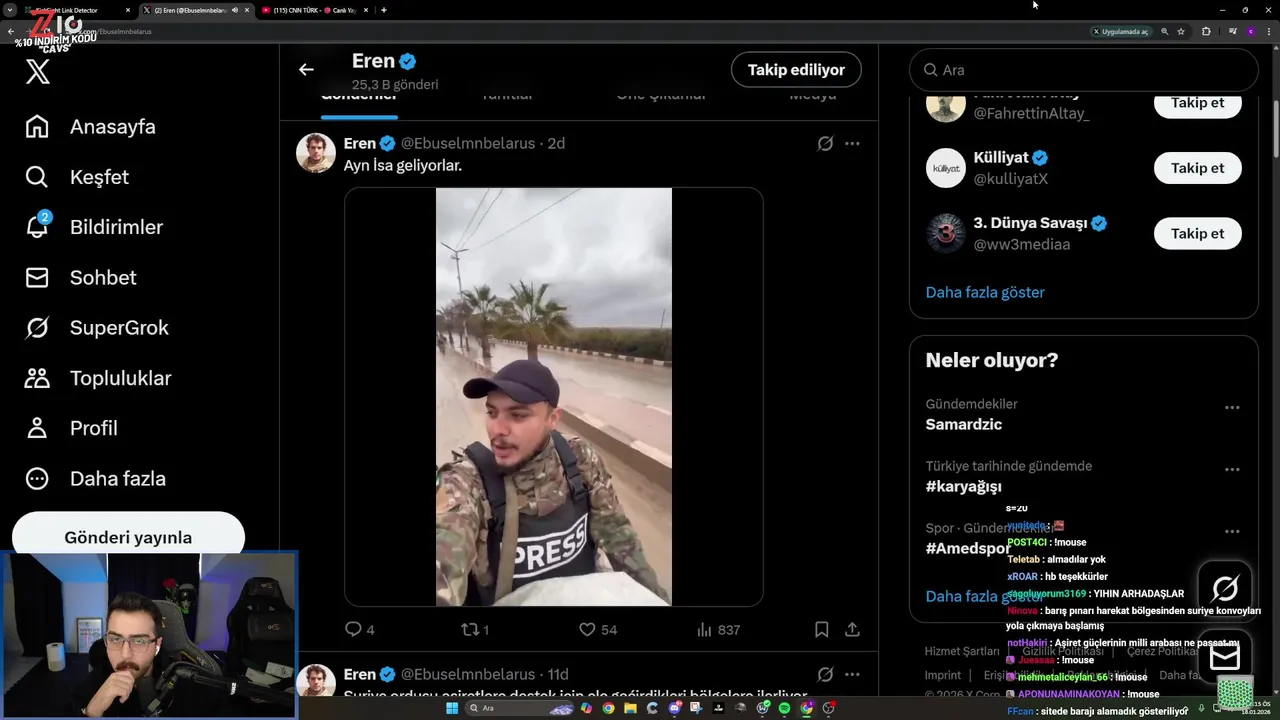This screenshot has height=720, width=1280.
Task: Open browser extensions puzzle icon
Action: pyautogui.click(x=1206, y=31)
